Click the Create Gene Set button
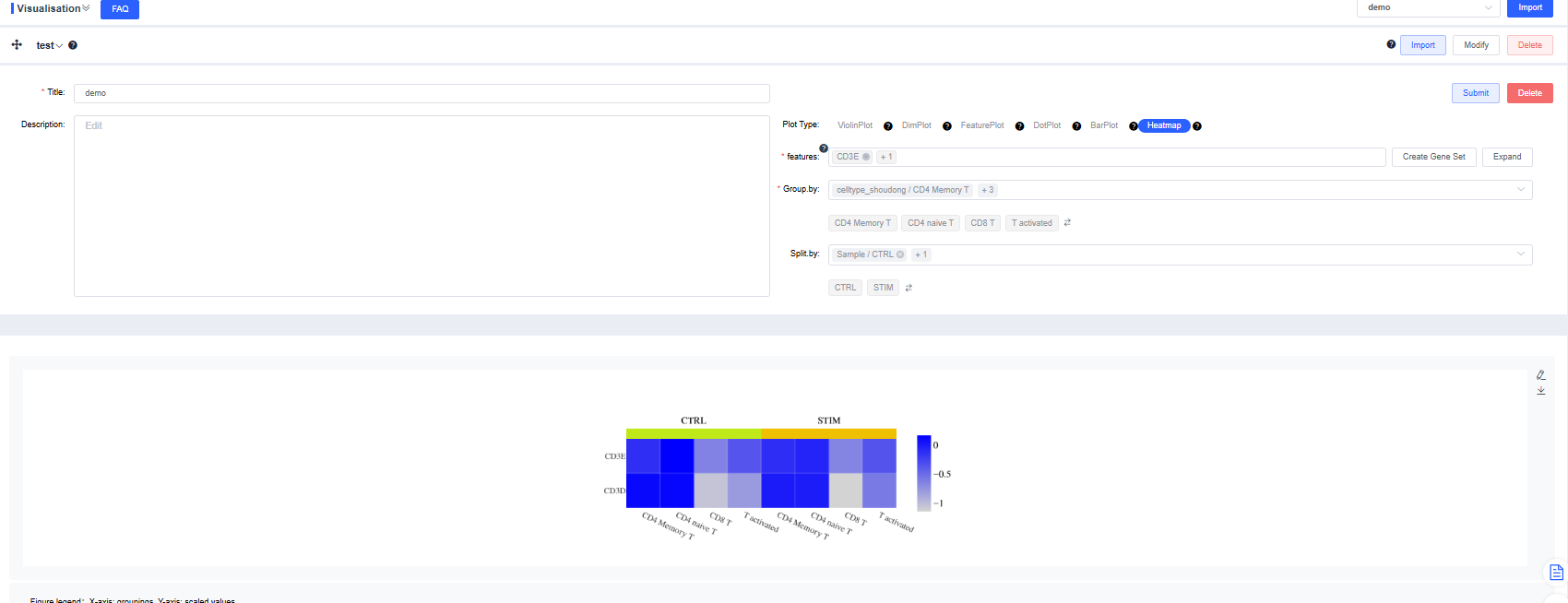The image size is (1568, 603). 1433,157
